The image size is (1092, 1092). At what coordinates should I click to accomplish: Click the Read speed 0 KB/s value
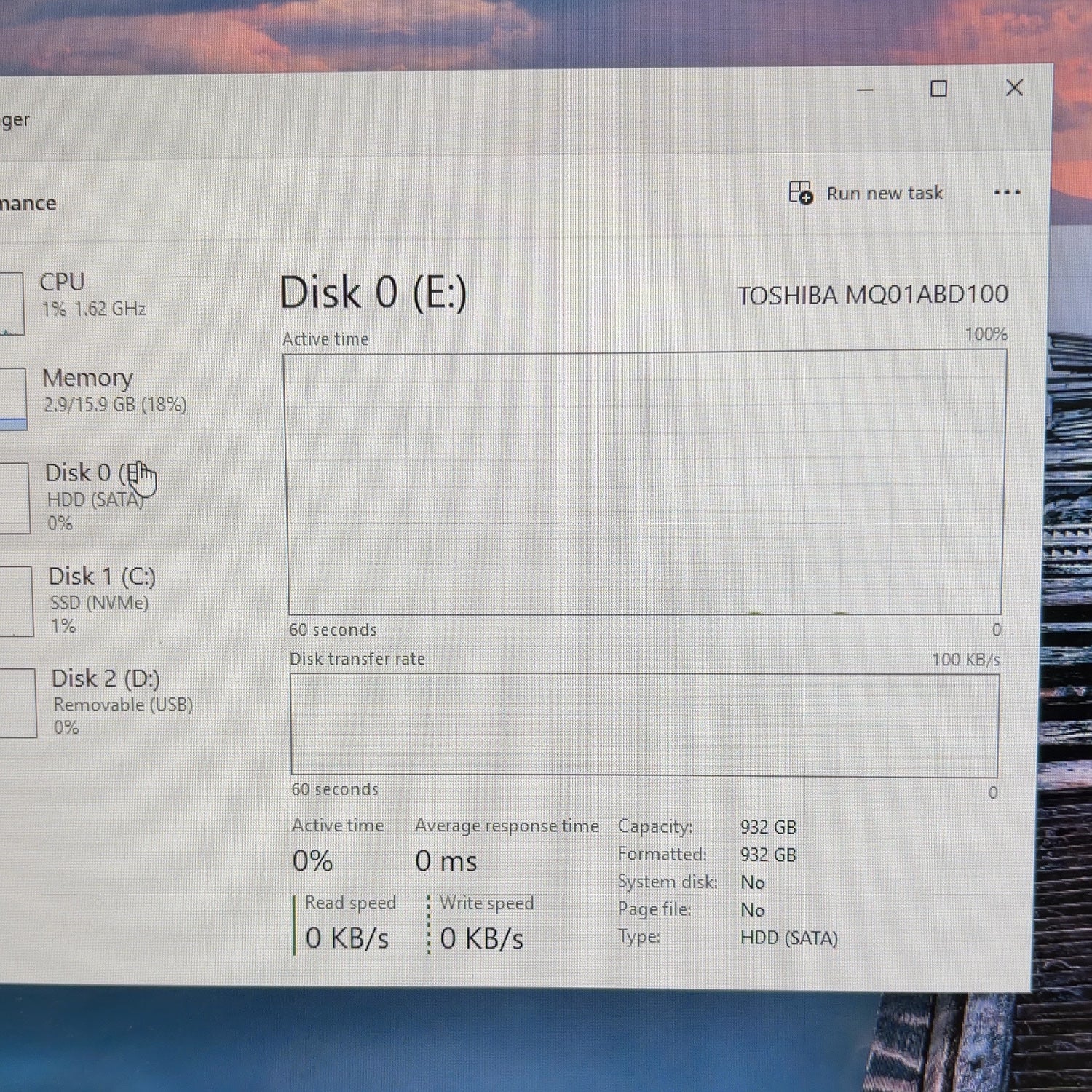coord(347,938)
